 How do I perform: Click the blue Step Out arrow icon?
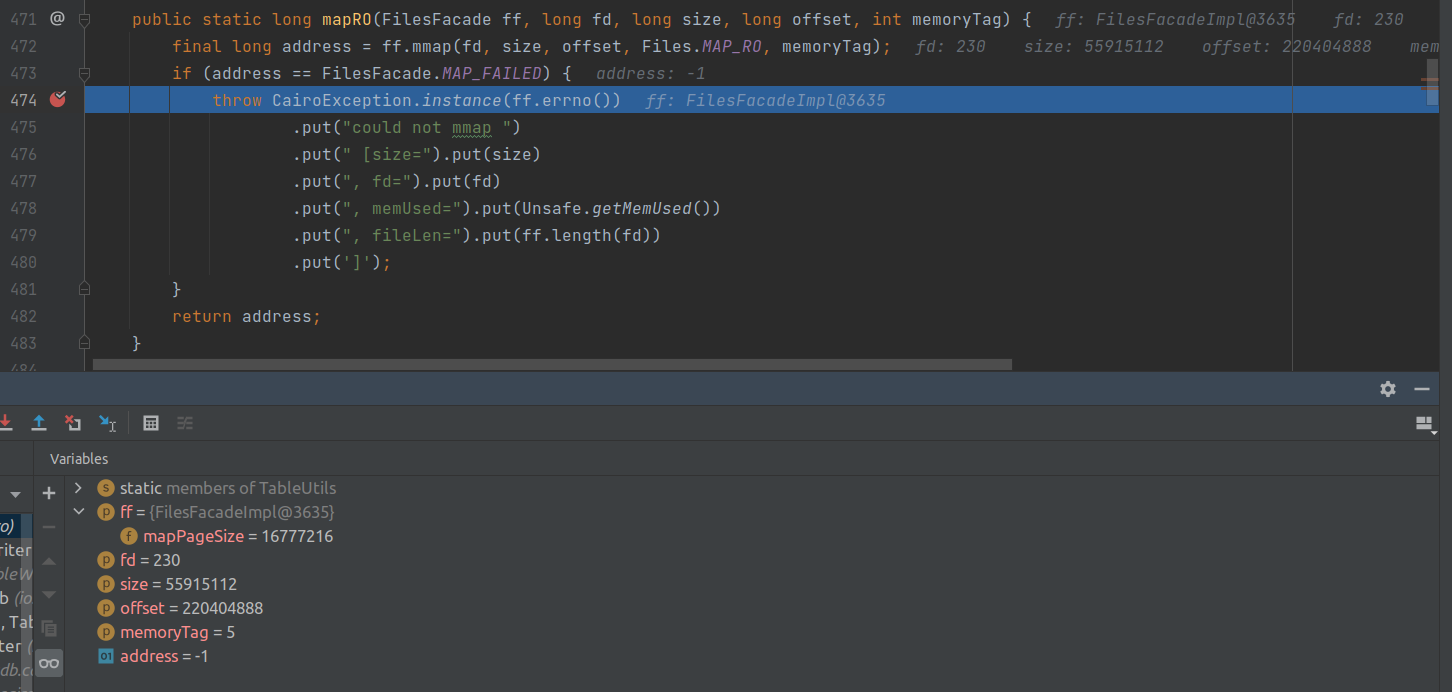[39, 423]
